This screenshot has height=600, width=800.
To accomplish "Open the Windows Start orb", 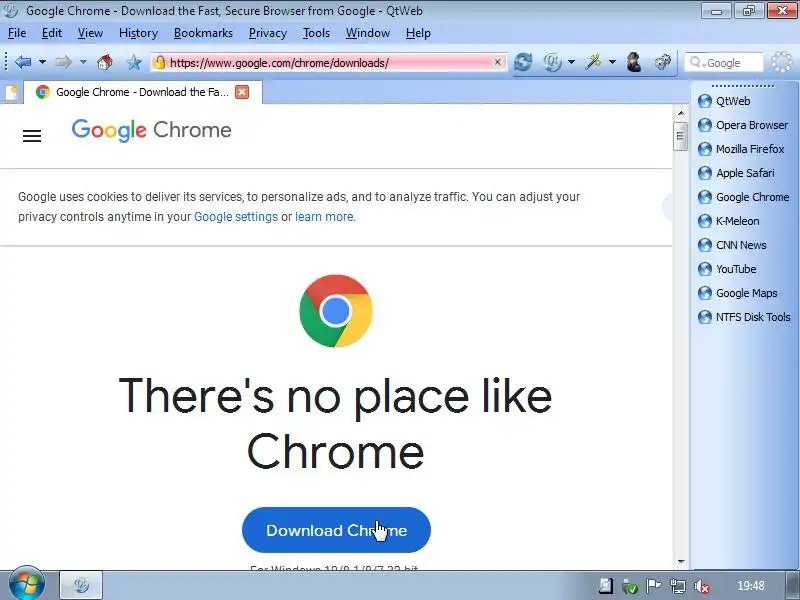I will [x=26, y=584].
